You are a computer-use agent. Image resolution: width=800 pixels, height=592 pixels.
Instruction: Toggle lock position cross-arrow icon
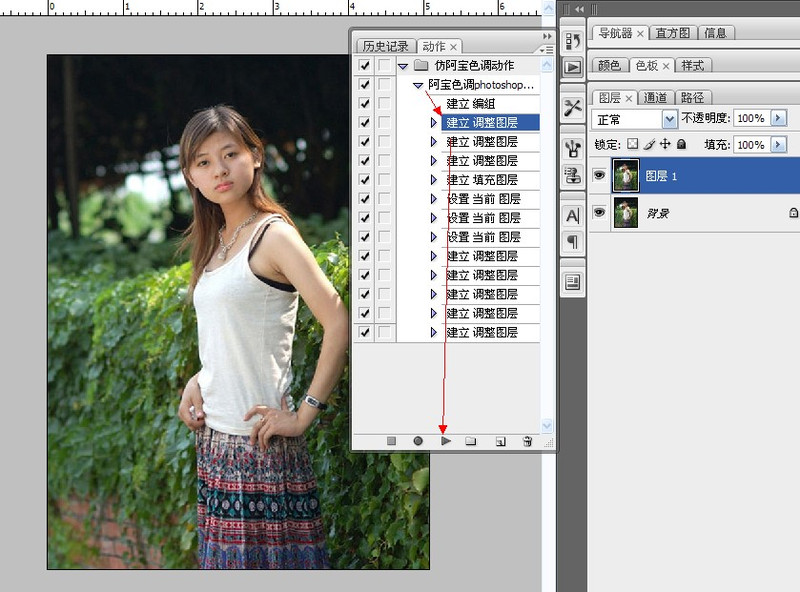pos(665,144)
